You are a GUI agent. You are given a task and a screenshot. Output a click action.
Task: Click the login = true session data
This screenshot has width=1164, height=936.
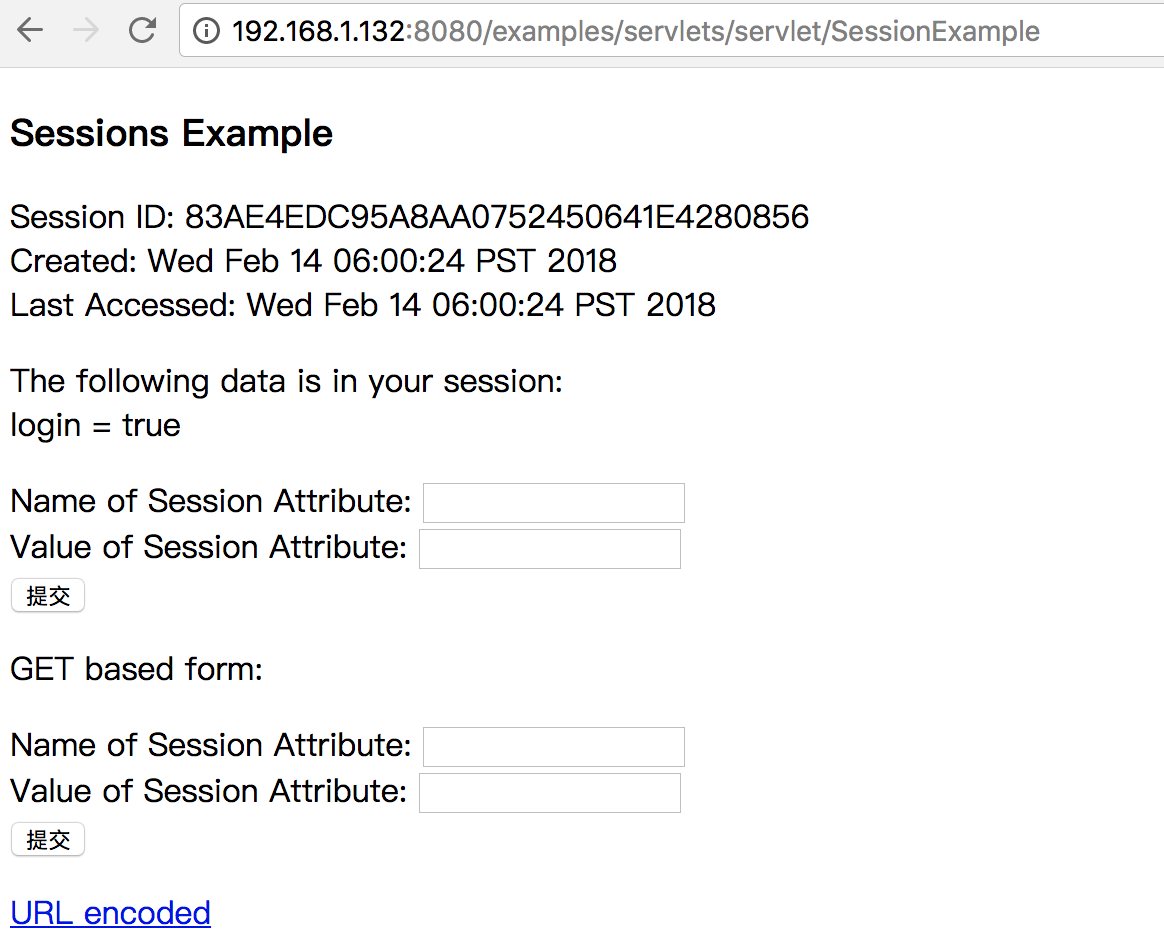95,426
